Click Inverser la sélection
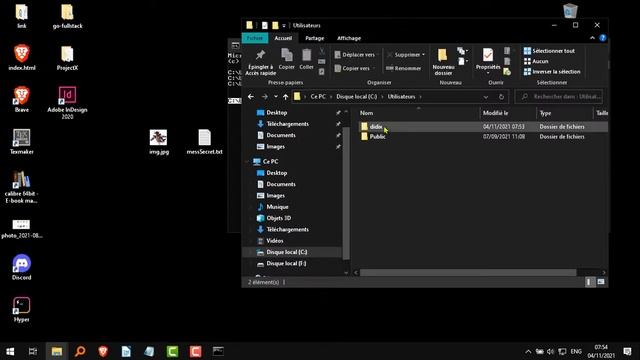The width and height of the screenshot is (640, 360). pos(552,71)
